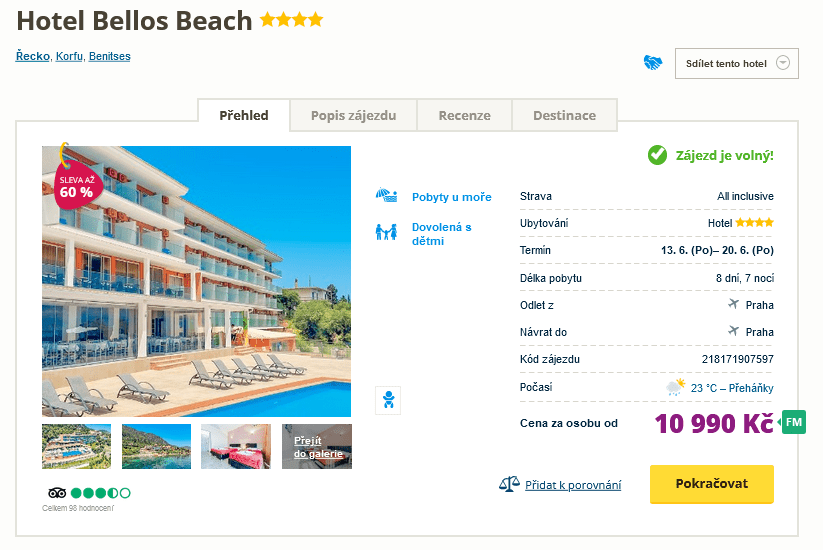Image resolution: width=823 pixels, height=550 pixels.
Task: Open the 'Popis zájezdu' tab
Action: [353, 115]
